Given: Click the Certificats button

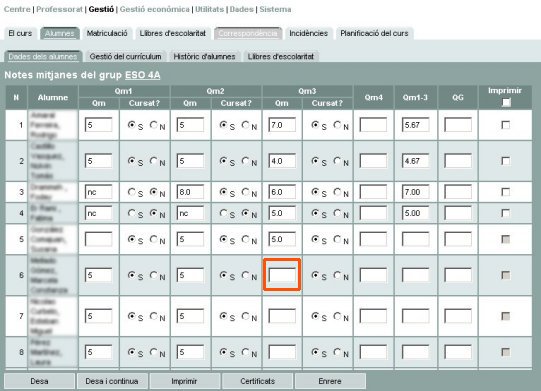Looking at the screenshot, I should 257,381.
